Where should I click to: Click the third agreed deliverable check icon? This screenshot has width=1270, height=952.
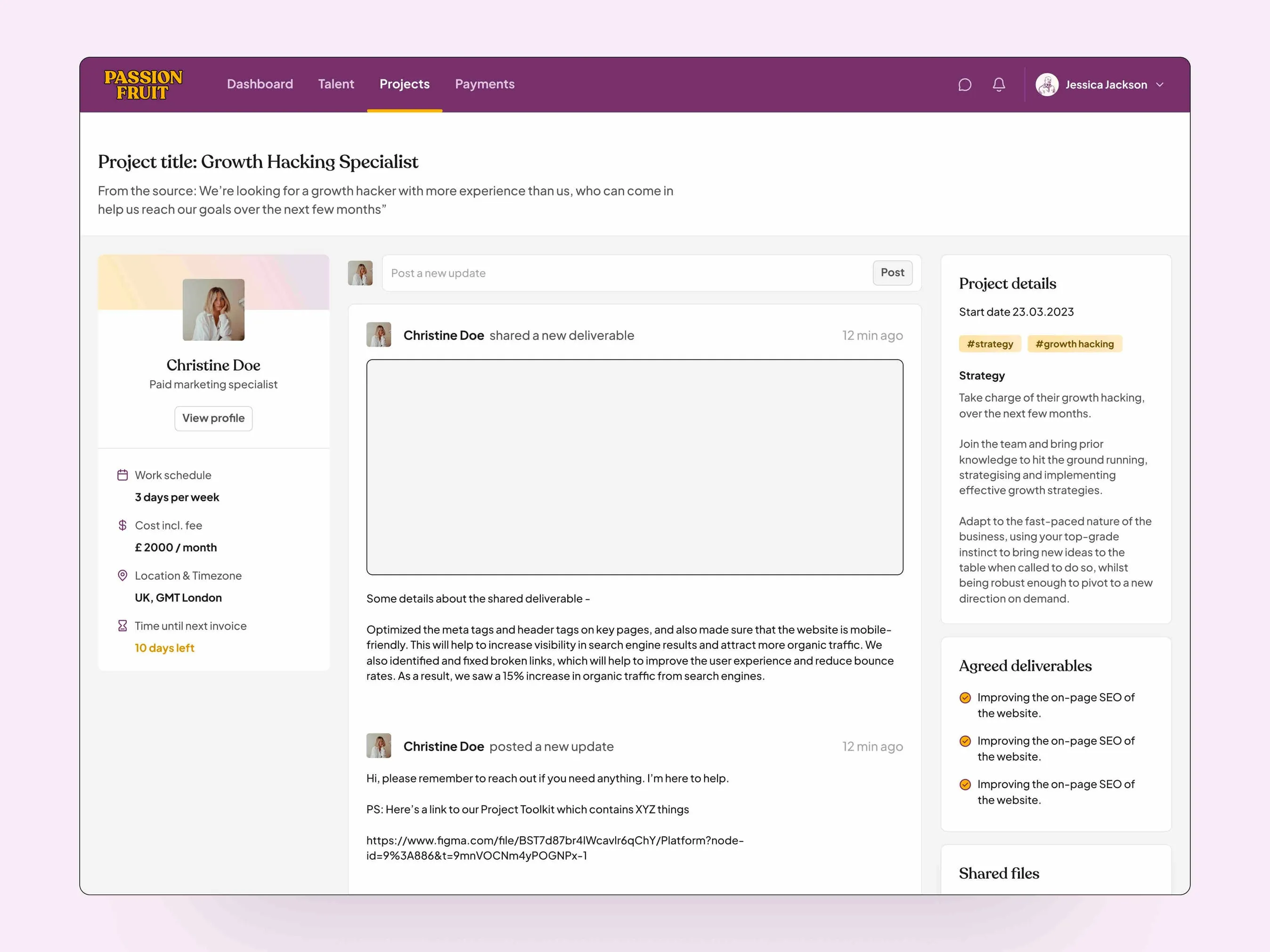click(x=965, y=784)
